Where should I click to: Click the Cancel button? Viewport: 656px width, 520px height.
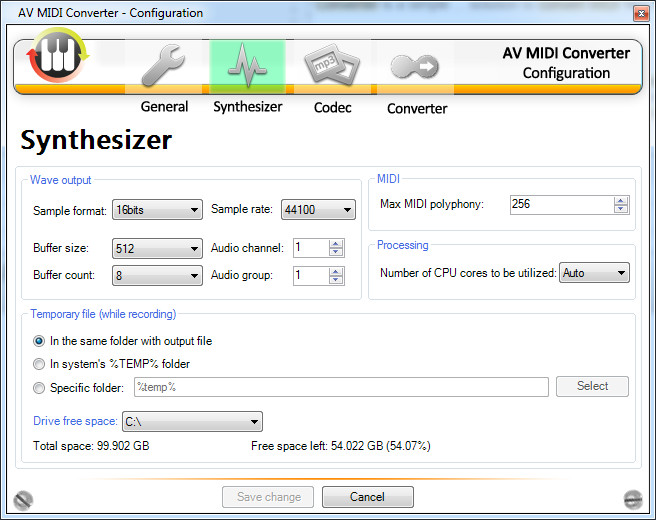click(367, 497)
